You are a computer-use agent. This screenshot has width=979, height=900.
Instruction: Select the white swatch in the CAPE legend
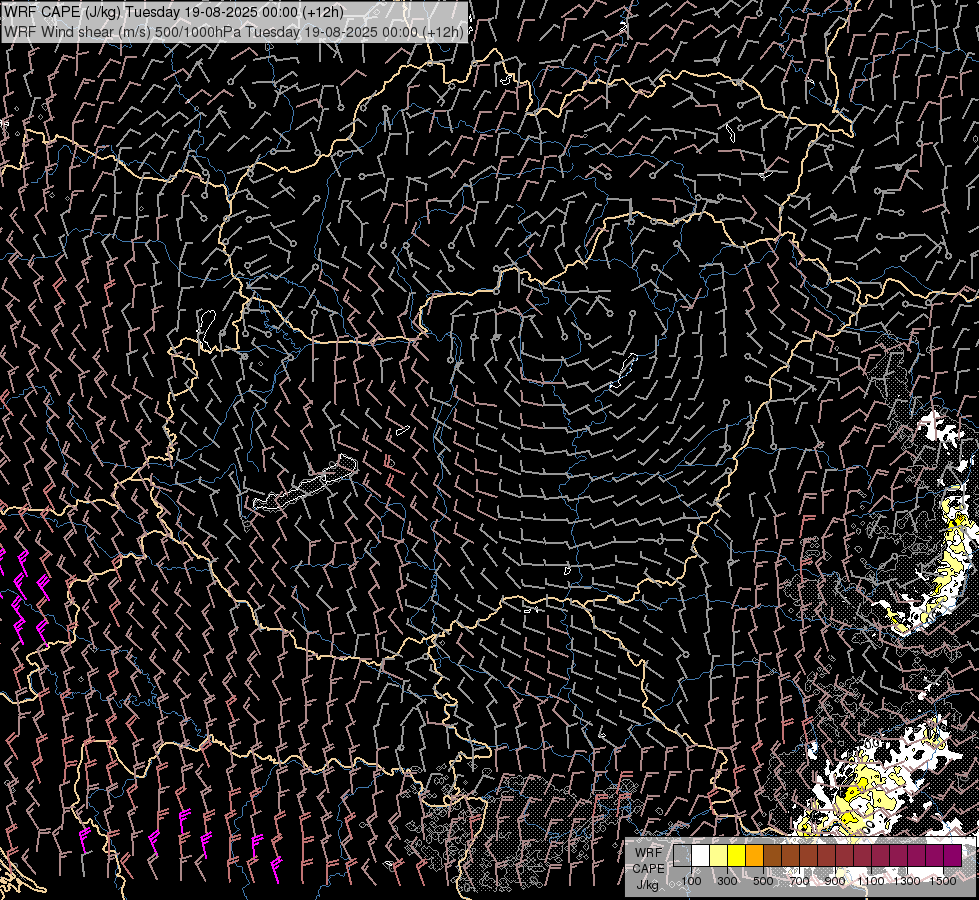[701, 855]
